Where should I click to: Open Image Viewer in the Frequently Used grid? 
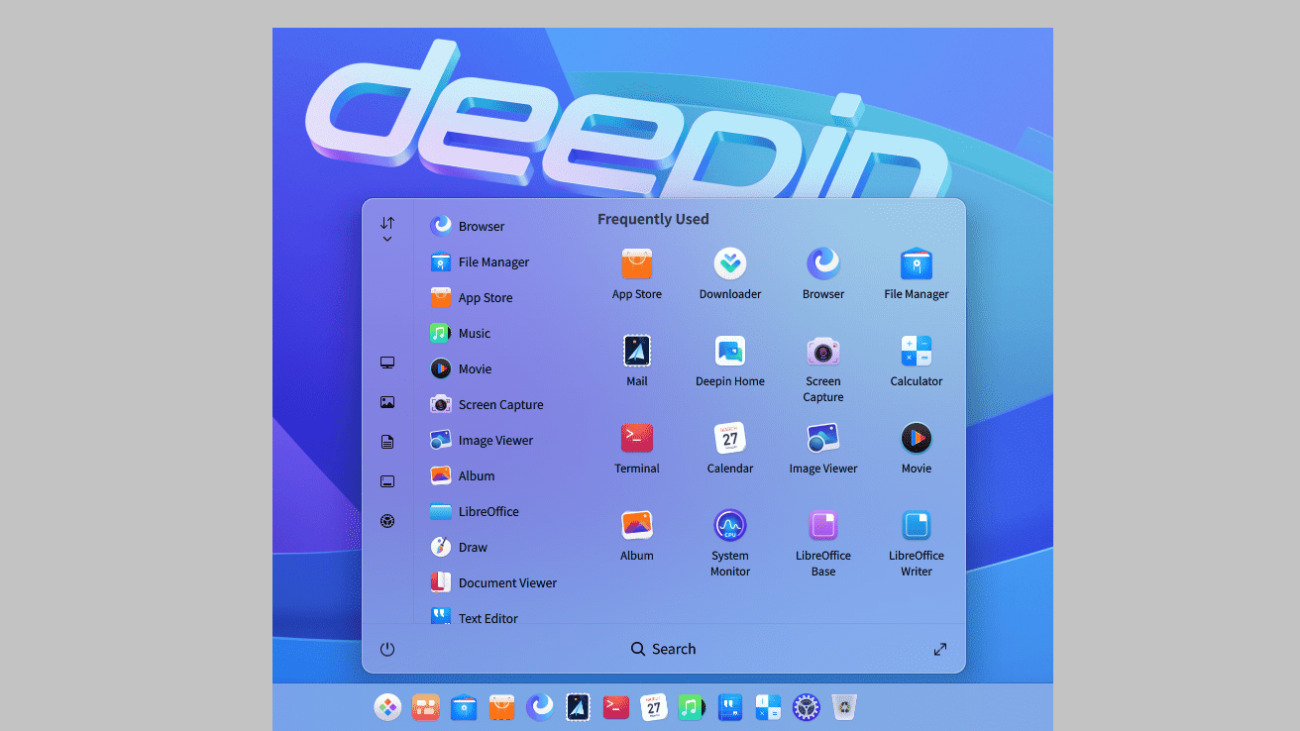[823, 448]
